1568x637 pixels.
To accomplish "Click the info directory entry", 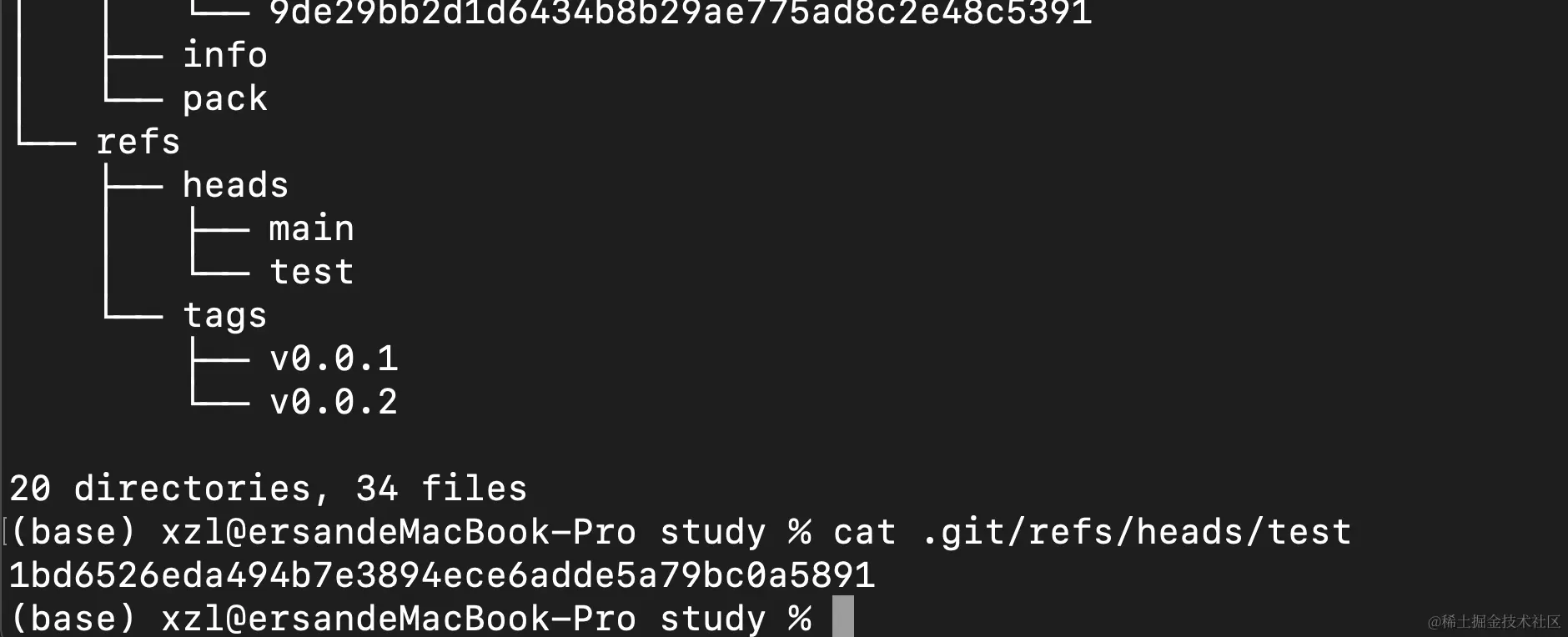I will [x=225, y=55].
